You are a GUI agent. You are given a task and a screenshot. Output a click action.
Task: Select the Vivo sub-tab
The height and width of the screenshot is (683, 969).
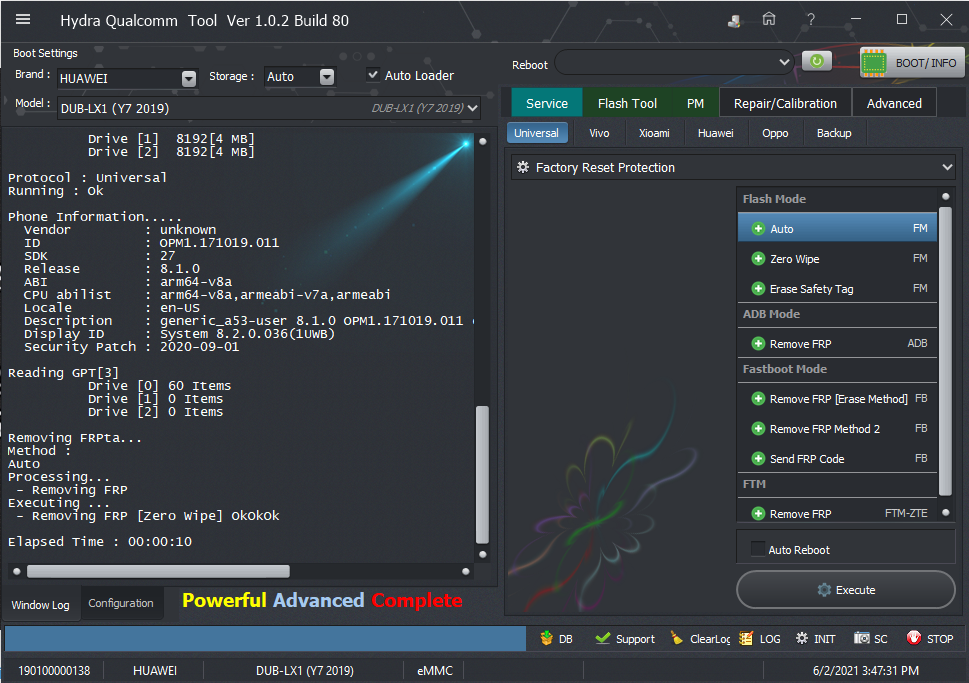click(599, 133)
